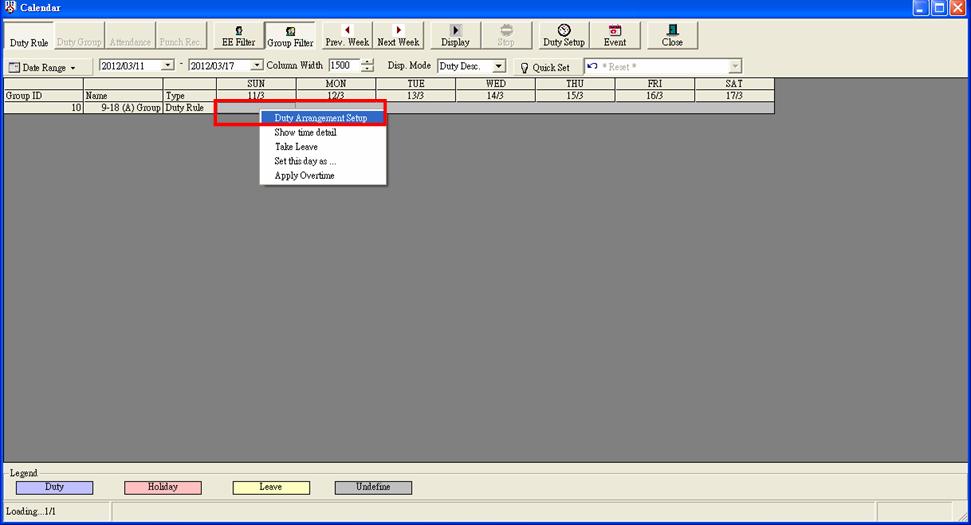Open the EE Filter tool
The height and width of the screenshot is (525, 971).
click(238, 36)
